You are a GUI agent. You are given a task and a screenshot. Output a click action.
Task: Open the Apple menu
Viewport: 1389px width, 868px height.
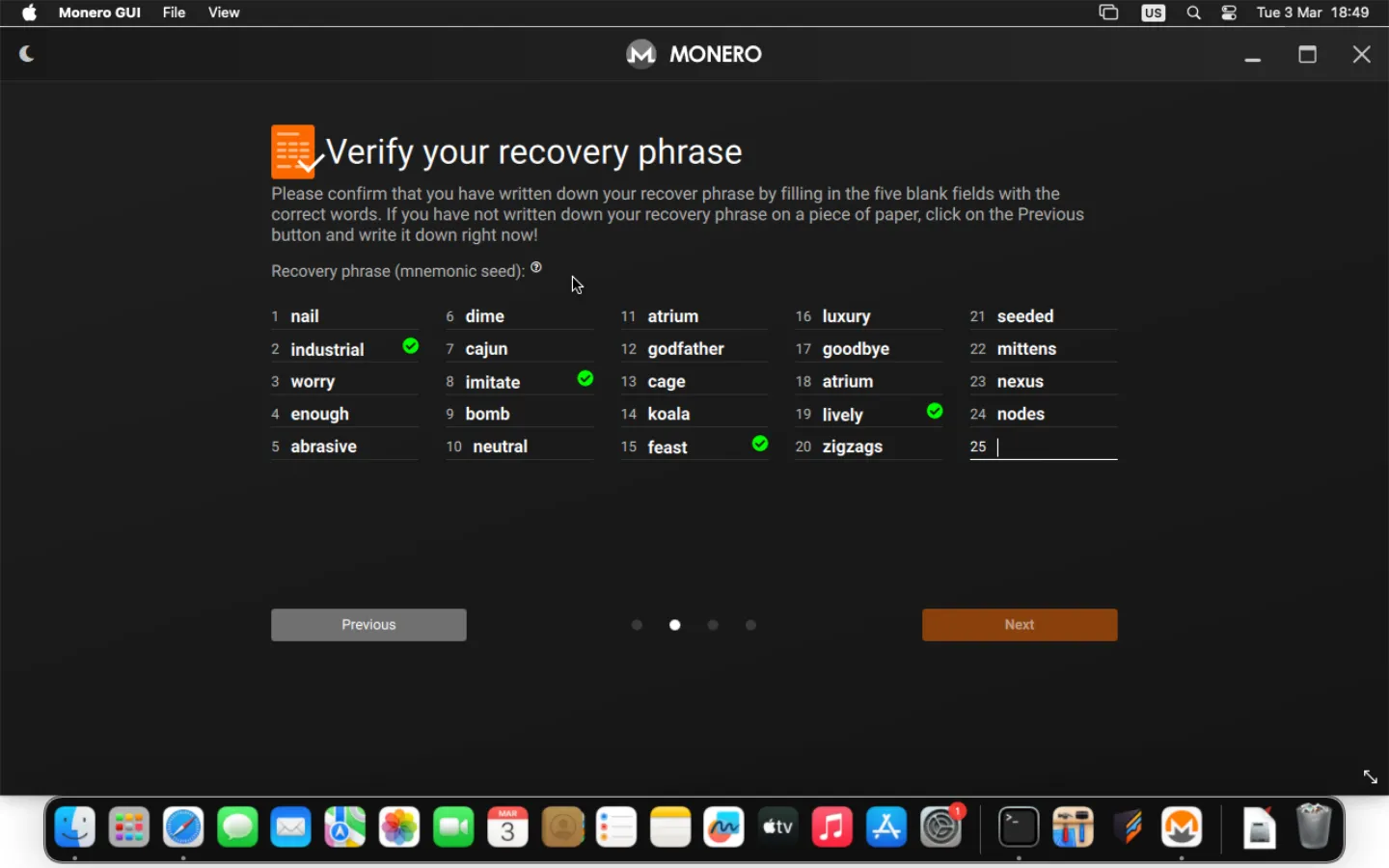click(x=30, y=13)
